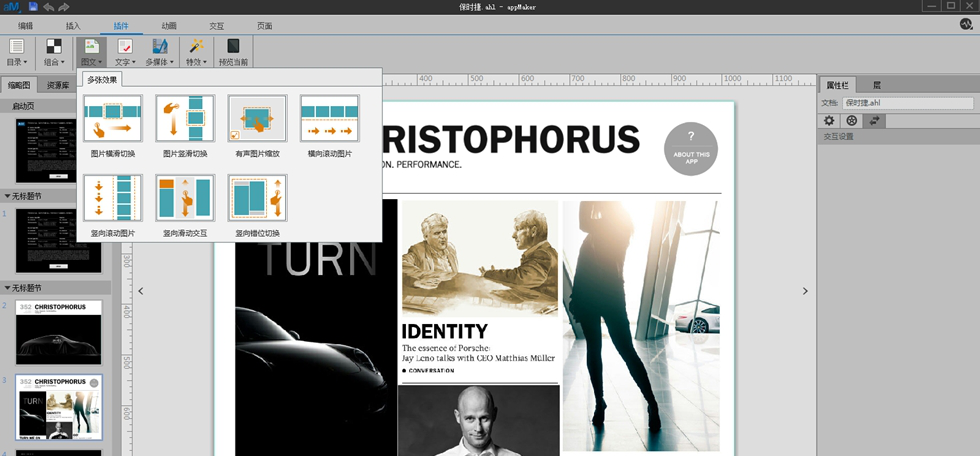The image size is (980, 474).
Task: Open the star-circle tab in properties panel
Action: (x=851, y=121)
